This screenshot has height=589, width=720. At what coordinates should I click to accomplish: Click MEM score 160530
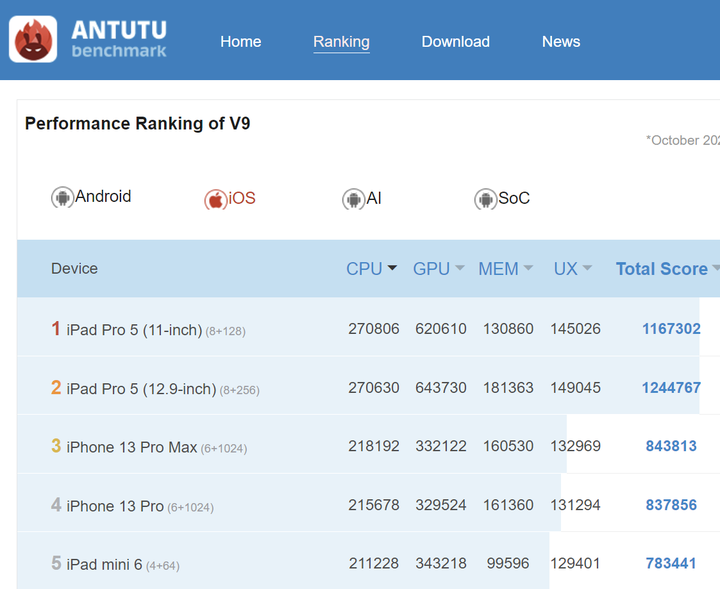(508, 446)
